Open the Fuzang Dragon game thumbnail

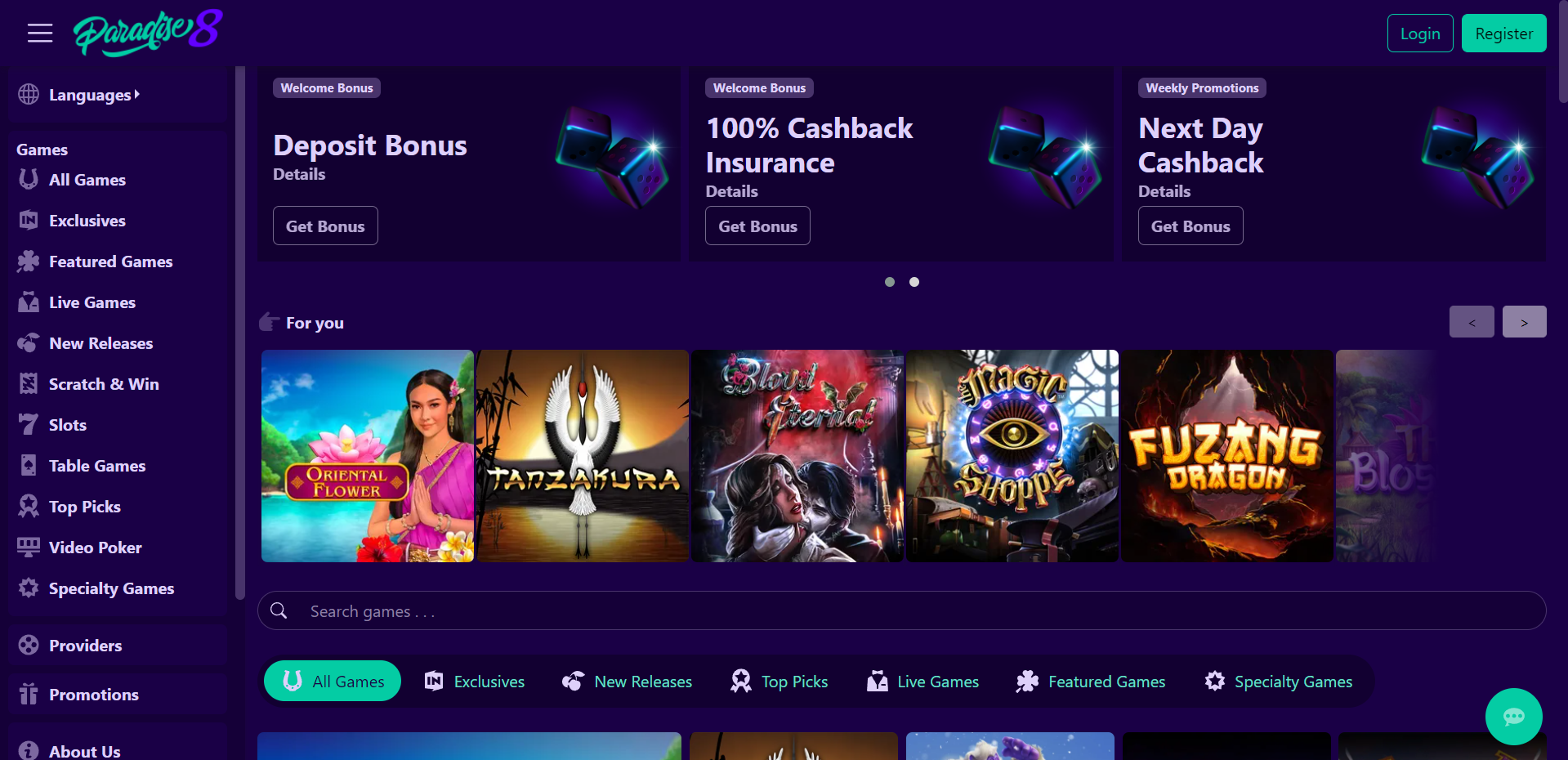point(1226,456)
